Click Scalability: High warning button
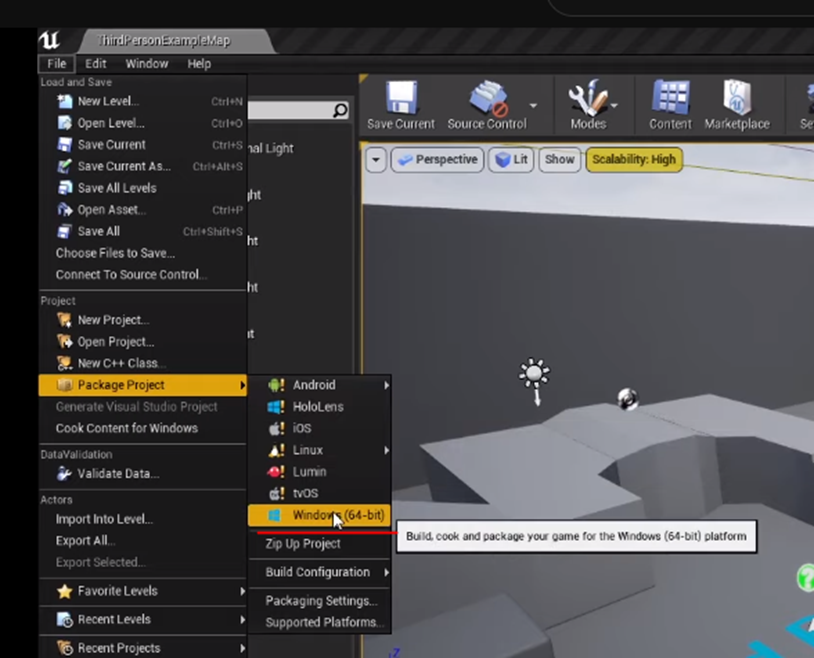Screen dimensions: 814x658 [634, 159]
